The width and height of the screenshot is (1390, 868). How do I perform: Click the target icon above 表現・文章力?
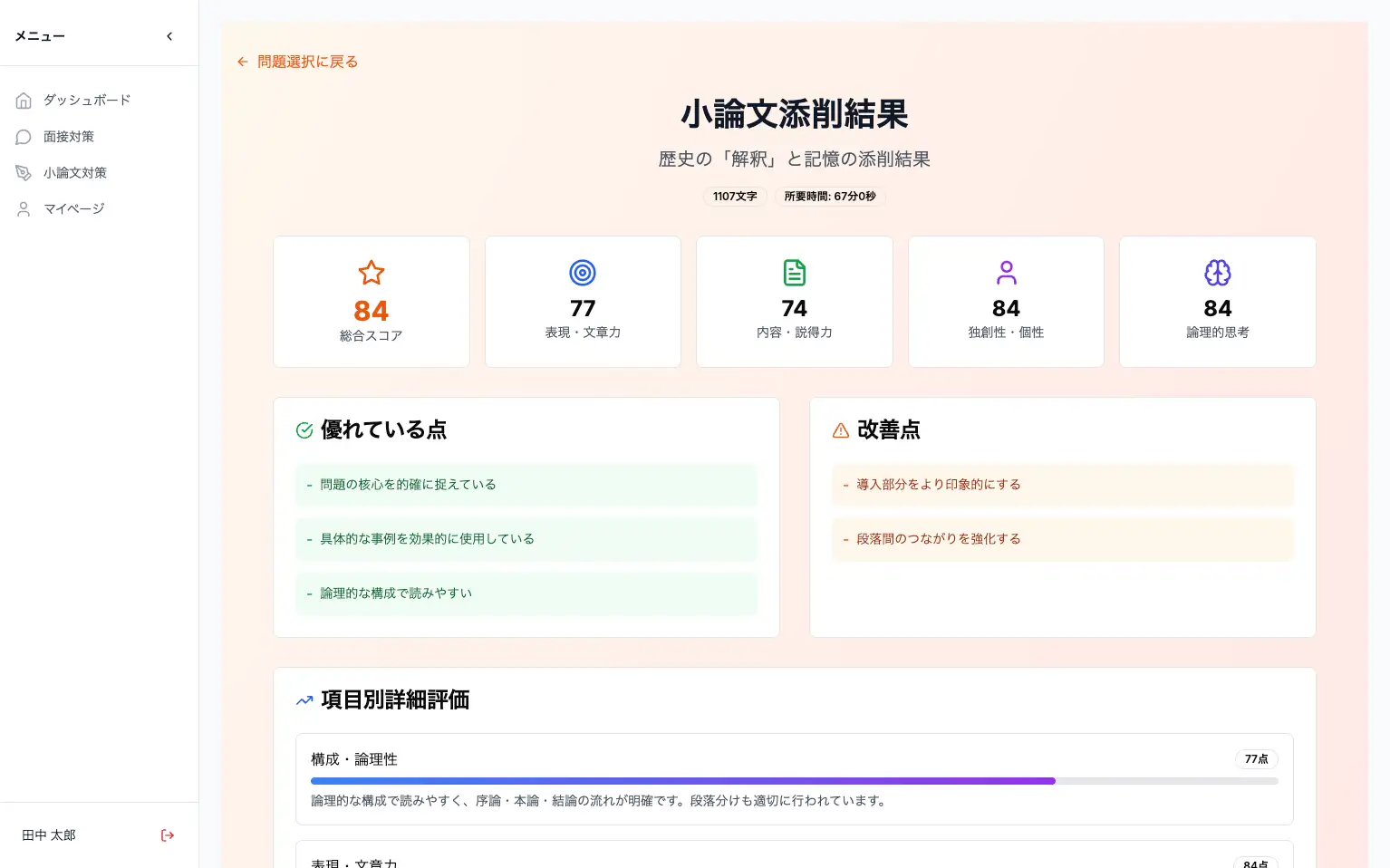(583, 273)
